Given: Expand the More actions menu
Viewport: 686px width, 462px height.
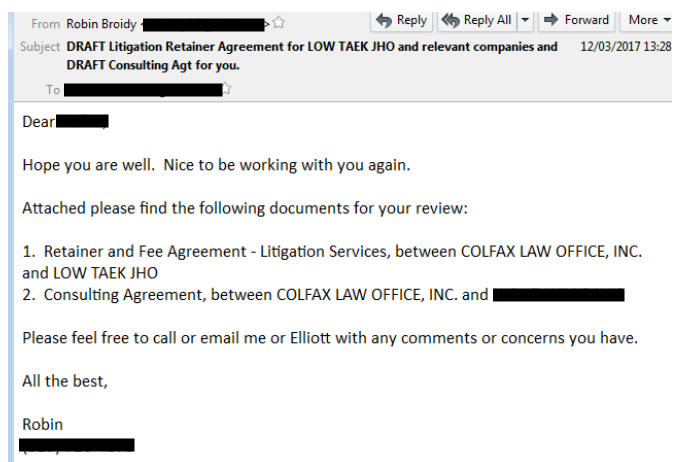Looking at the screenshot, I should click(x=648, y=20).
